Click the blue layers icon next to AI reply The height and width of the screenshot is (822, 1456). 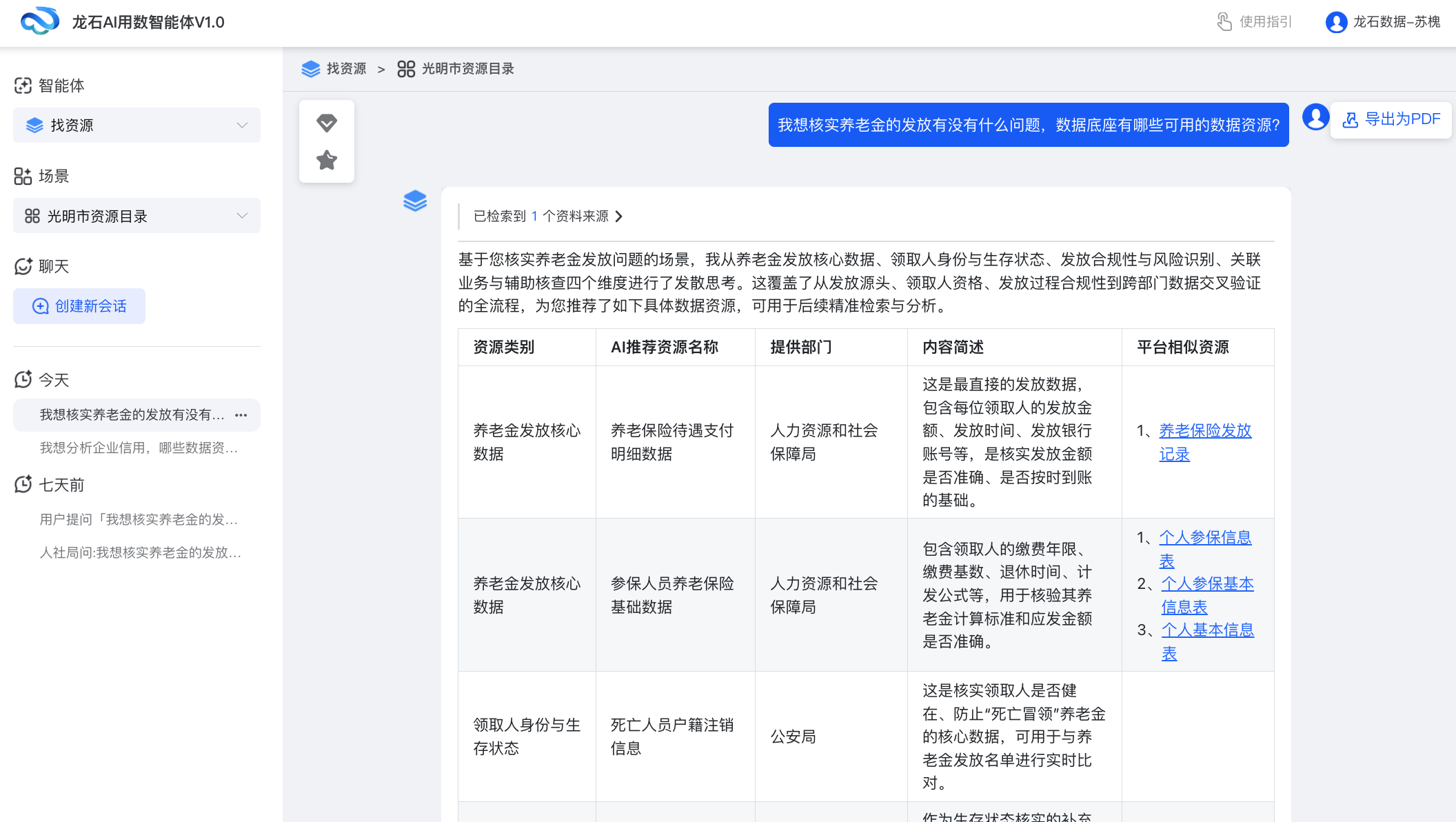[x=415, y=201]
